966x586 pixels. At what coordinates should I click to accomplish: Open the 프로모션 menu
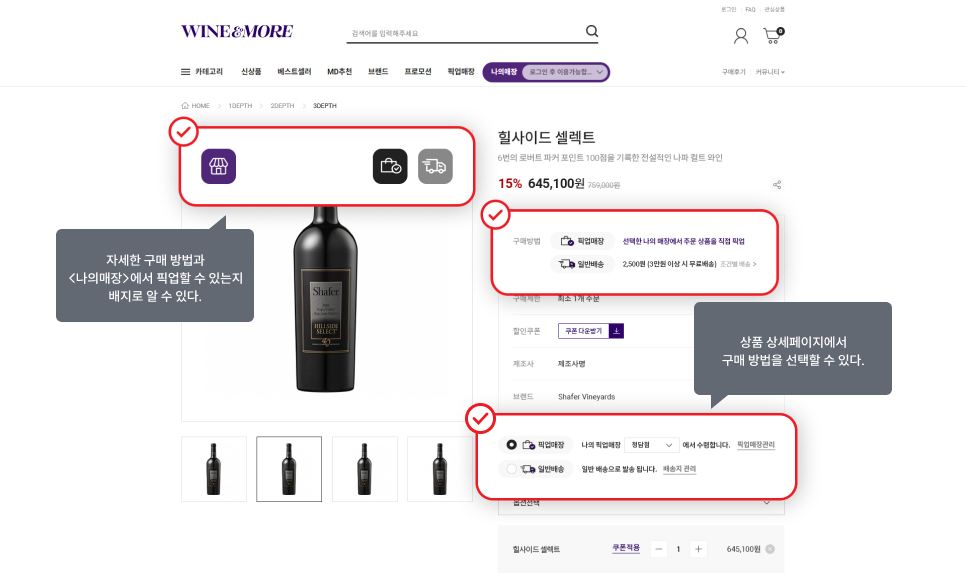[x=418, y=72]
